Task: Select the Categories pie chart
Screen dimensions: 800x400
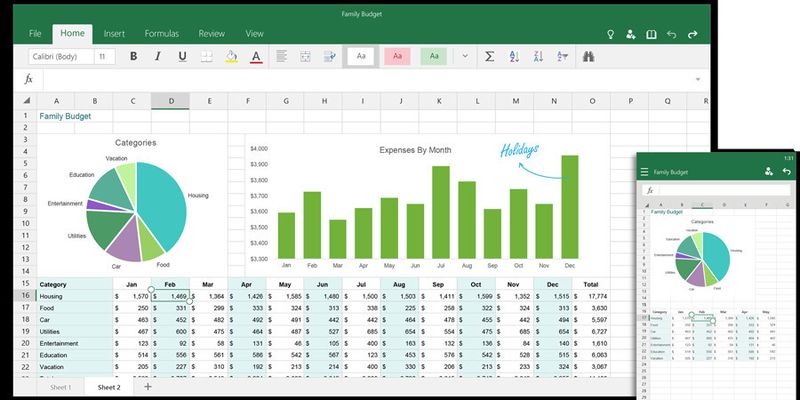Action: pos(132,205)
